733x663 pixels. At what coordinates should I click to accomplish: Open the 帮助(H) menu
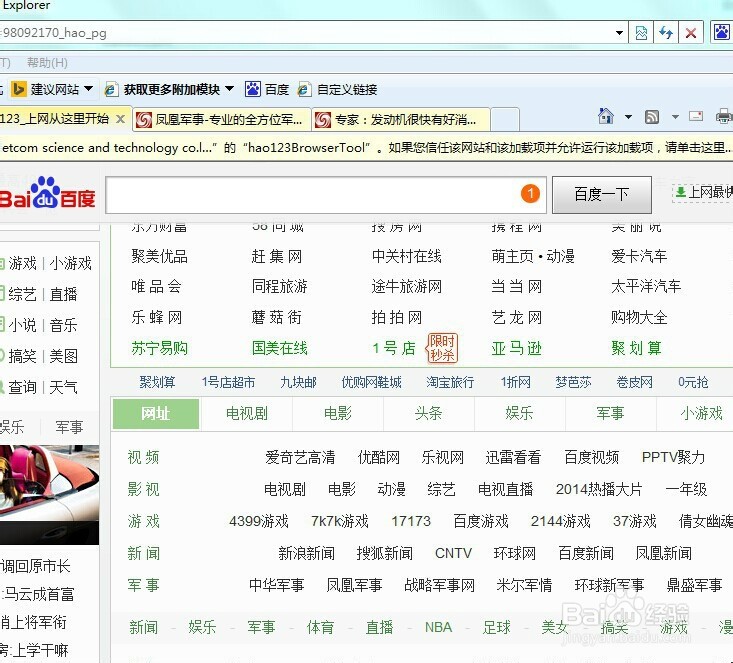click(47, 63)
